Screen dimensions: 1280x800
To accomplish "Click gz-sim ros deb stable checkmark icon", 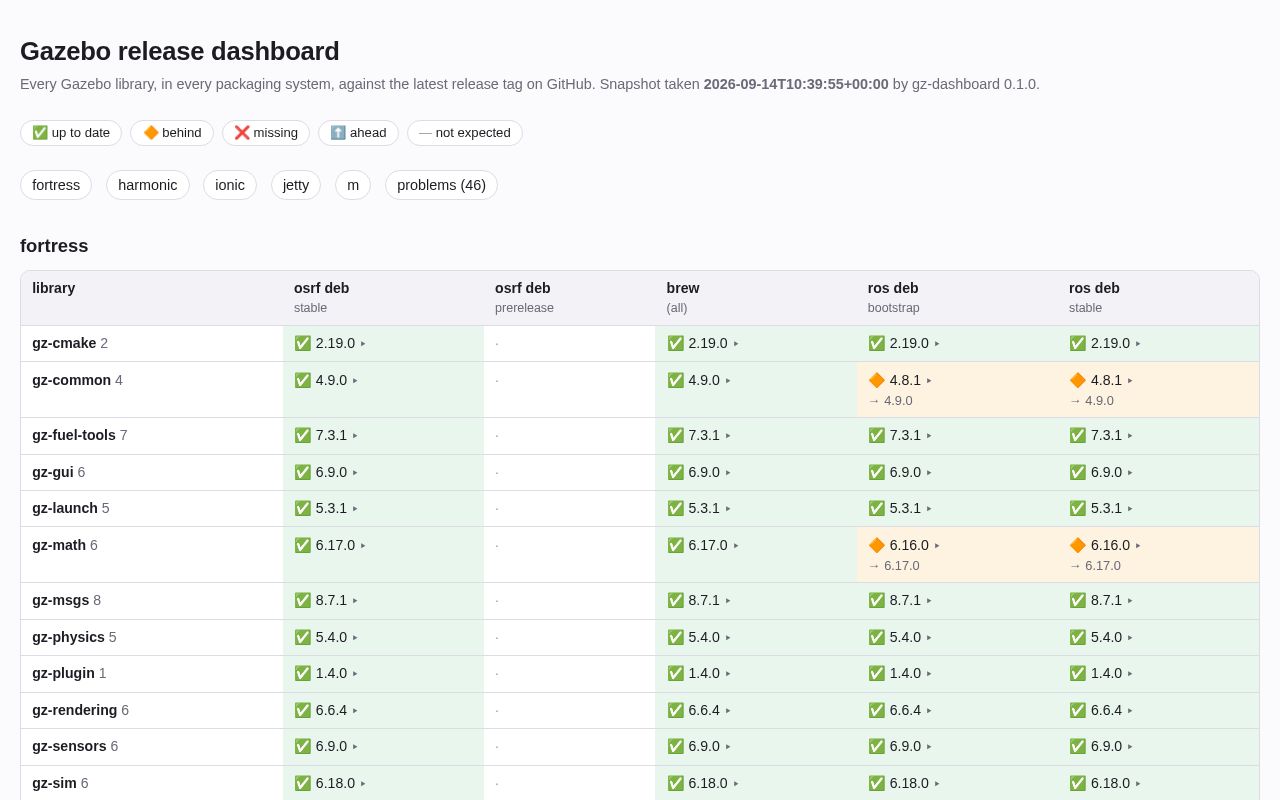I will (1077, 783).
